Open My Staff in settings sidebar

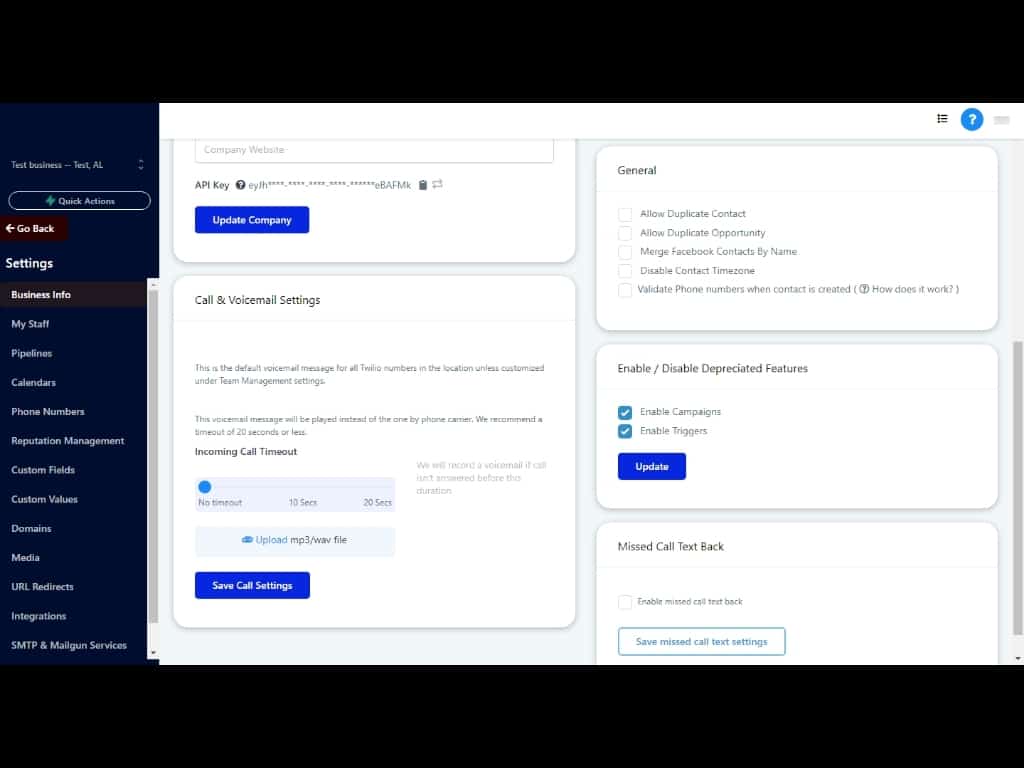[30, 324]
